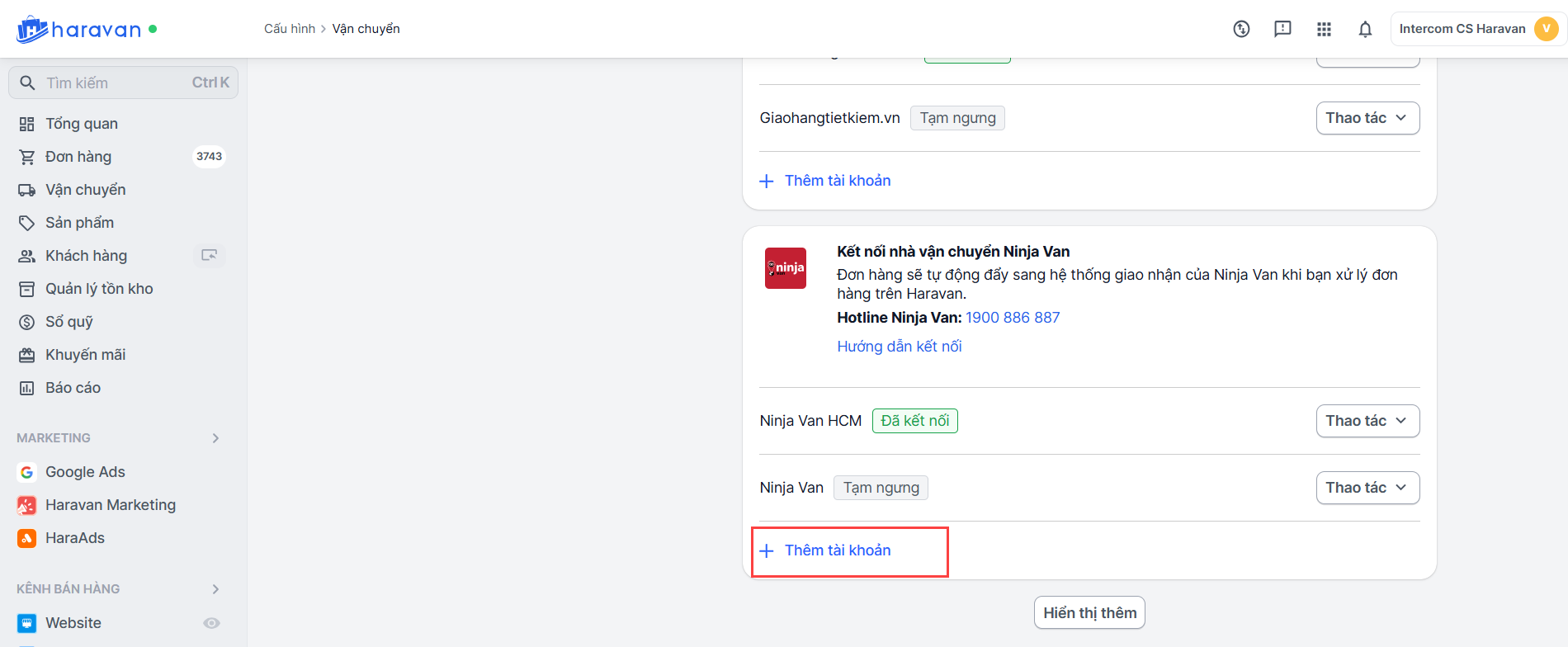This screenshot has height=647, width=1568.
Task: Click the Tổng quan dashboard icon
Action: pos(27,124)
